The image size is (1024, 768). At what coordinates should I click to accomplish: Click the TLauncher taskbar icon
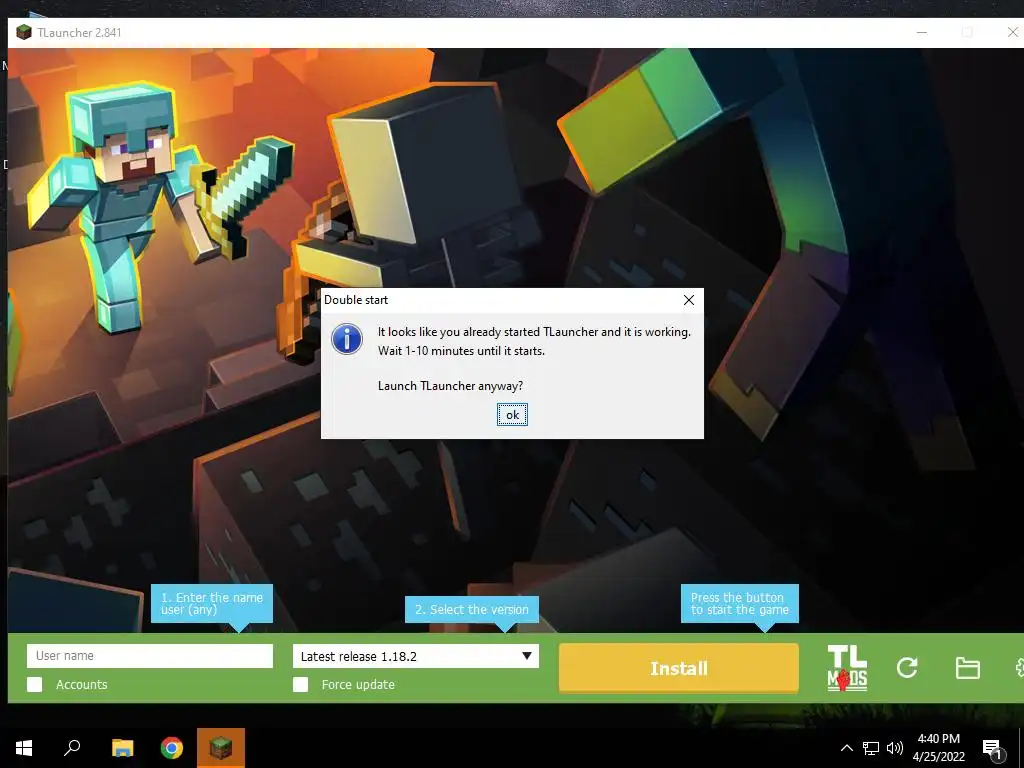(x=221, y=748)
